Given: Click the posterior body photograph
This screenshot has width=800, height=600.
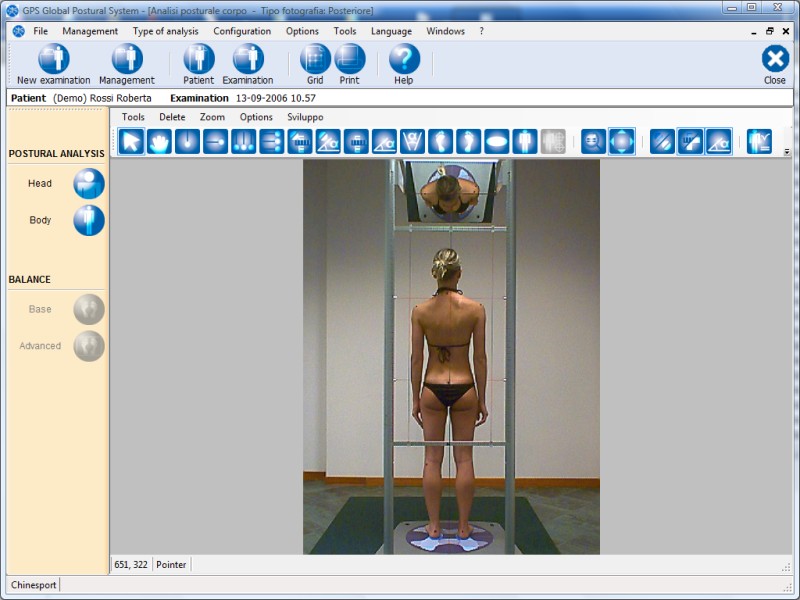Looking at the screenshot, I should 451,357.
